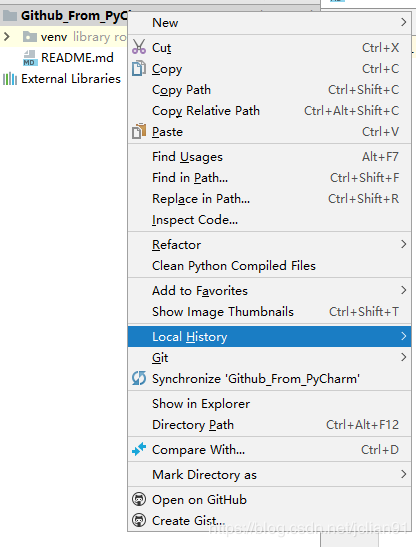Image resolution: width=416 pixels, height=547 pixels.
Task: Click the Synchronize refresh arrows icon
Action: (x=139, y=378)
